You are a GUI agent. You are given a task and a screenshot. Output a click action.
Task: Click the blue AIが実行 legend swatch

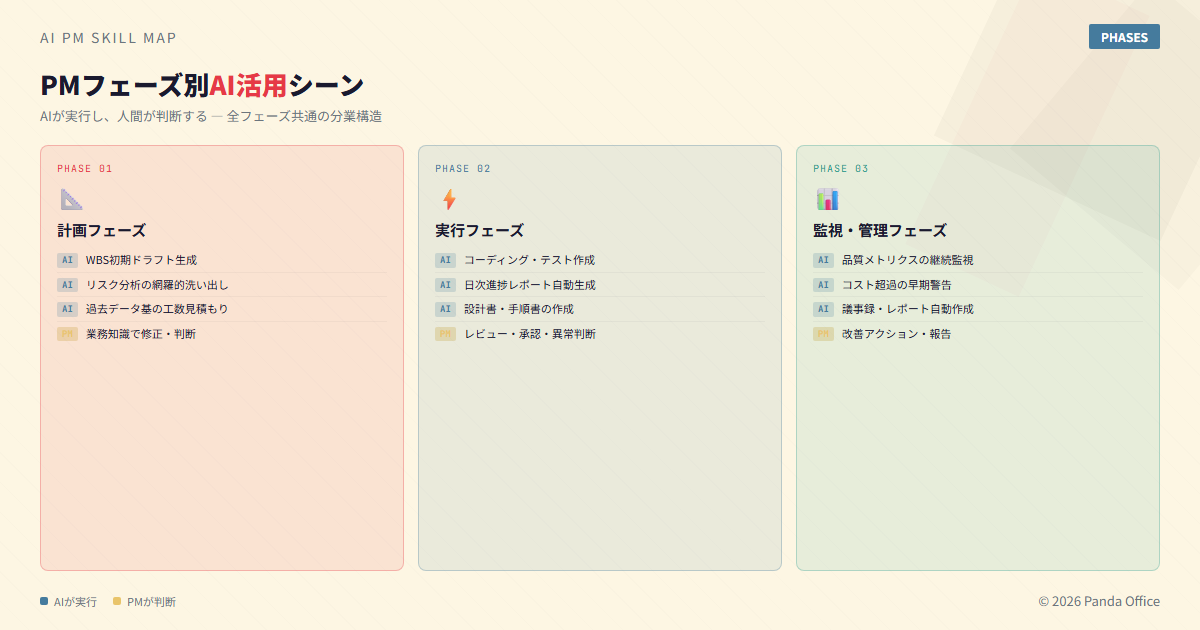pos(44,601)
